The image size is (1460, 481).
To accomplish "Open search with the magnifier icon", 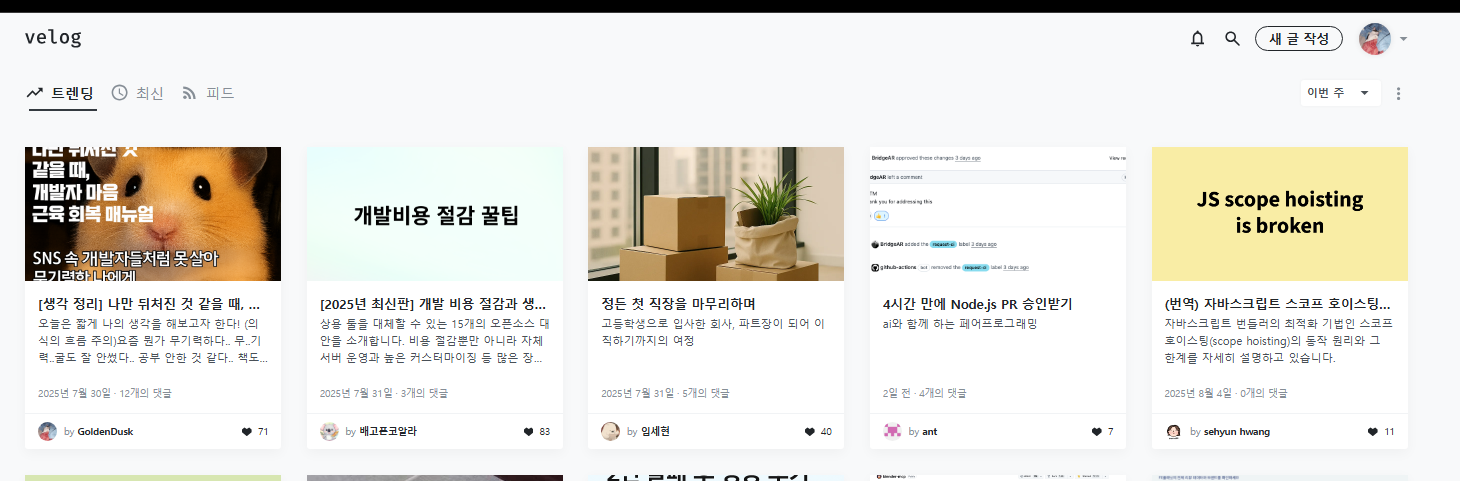I will pos(1232,39).
